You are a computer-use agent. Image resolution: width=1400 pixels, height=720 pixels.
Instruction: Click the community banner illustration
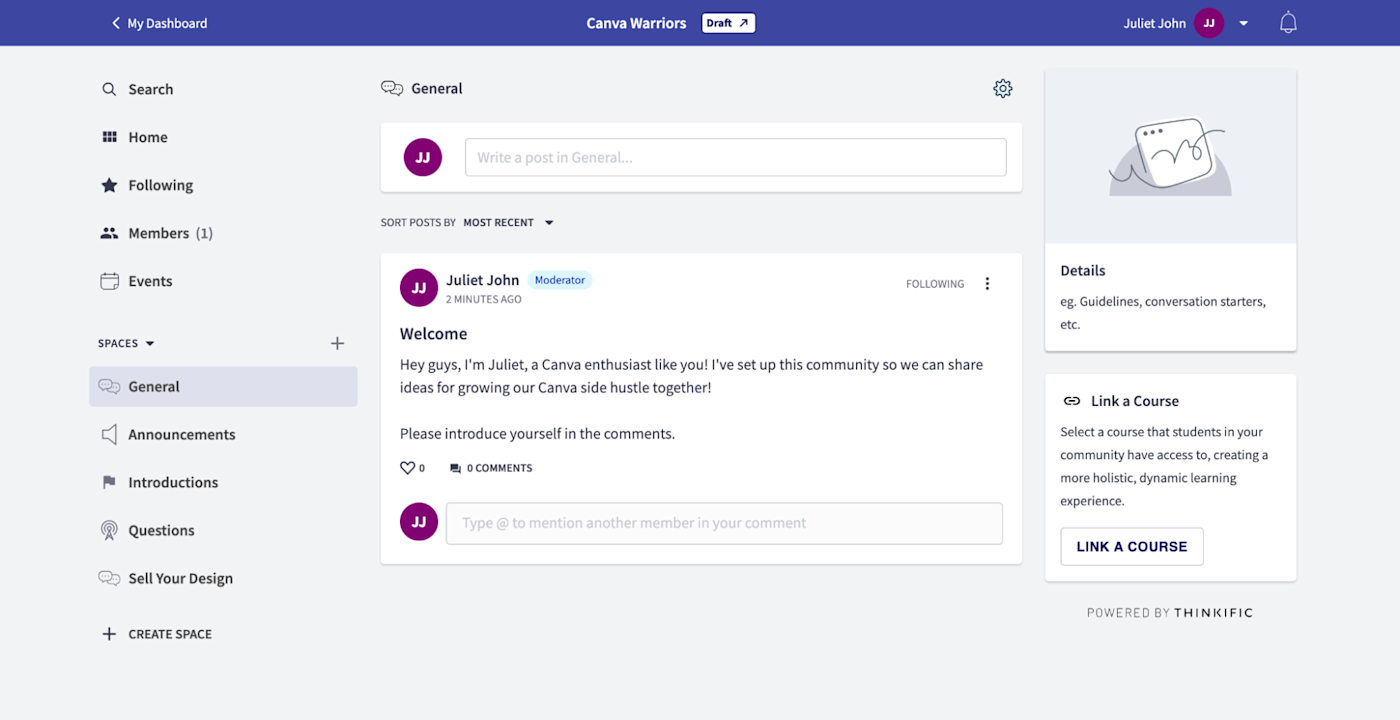click(1170, 157)
